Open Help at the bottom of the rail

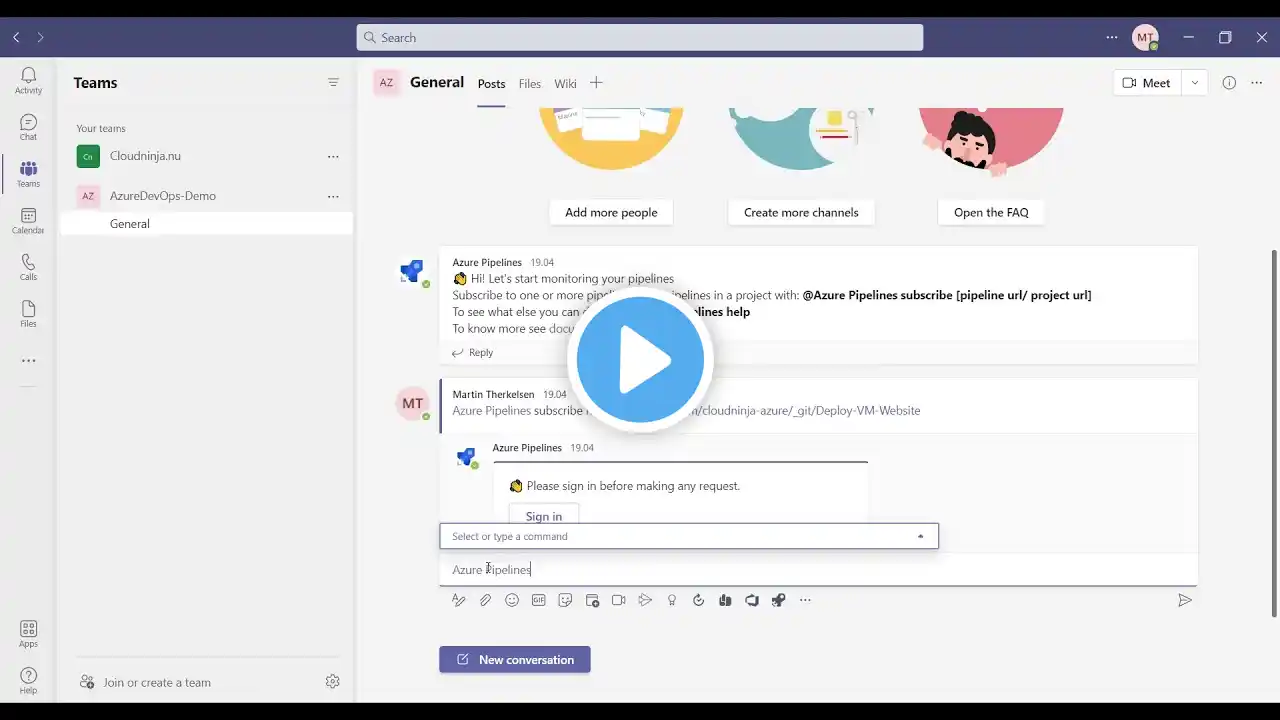click(x=28, y=681)
